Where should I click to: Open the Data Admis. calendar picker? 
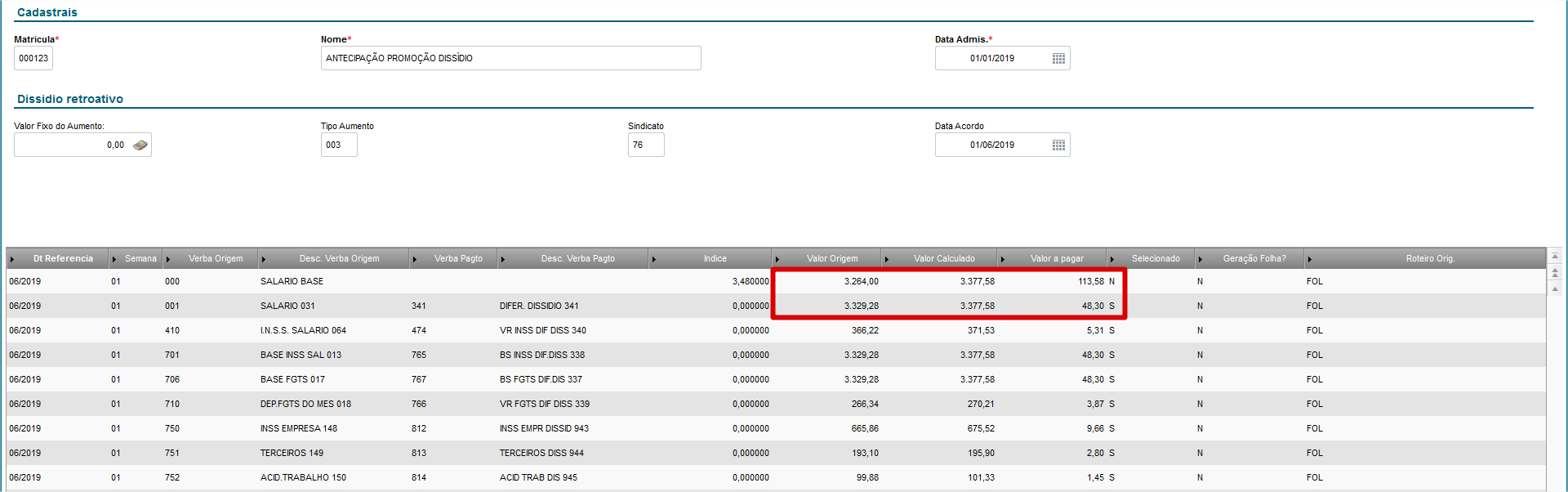coord(1058,58)
